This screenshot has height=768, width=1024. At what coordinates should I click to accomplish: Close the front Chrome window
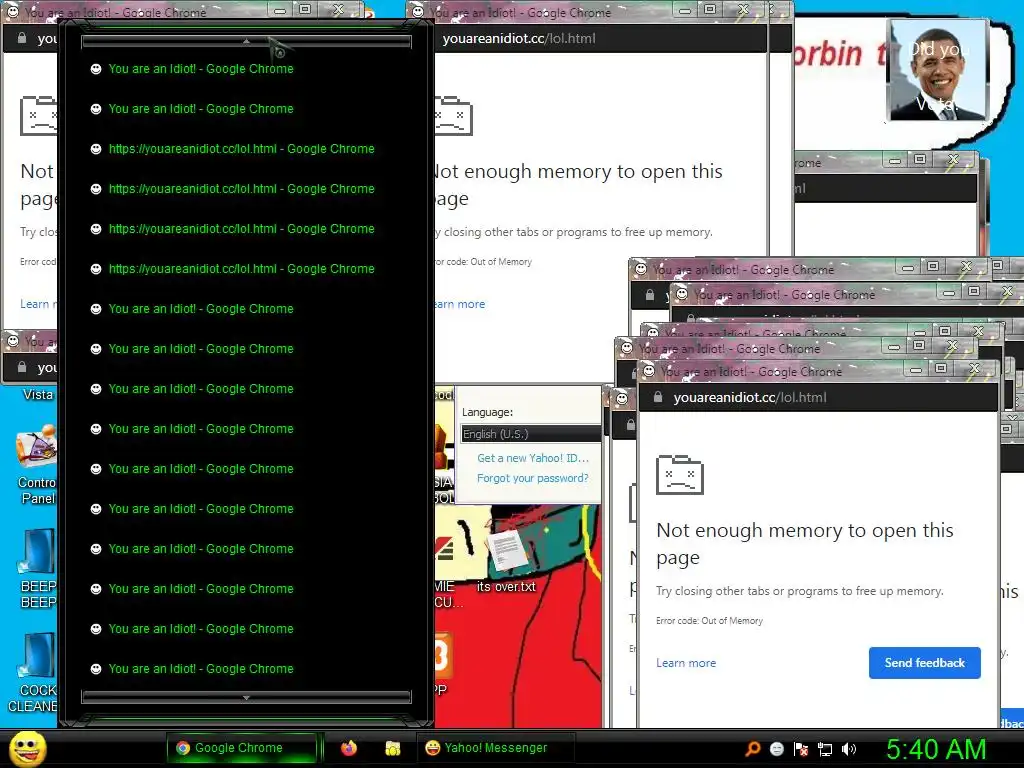coord(974,369)
